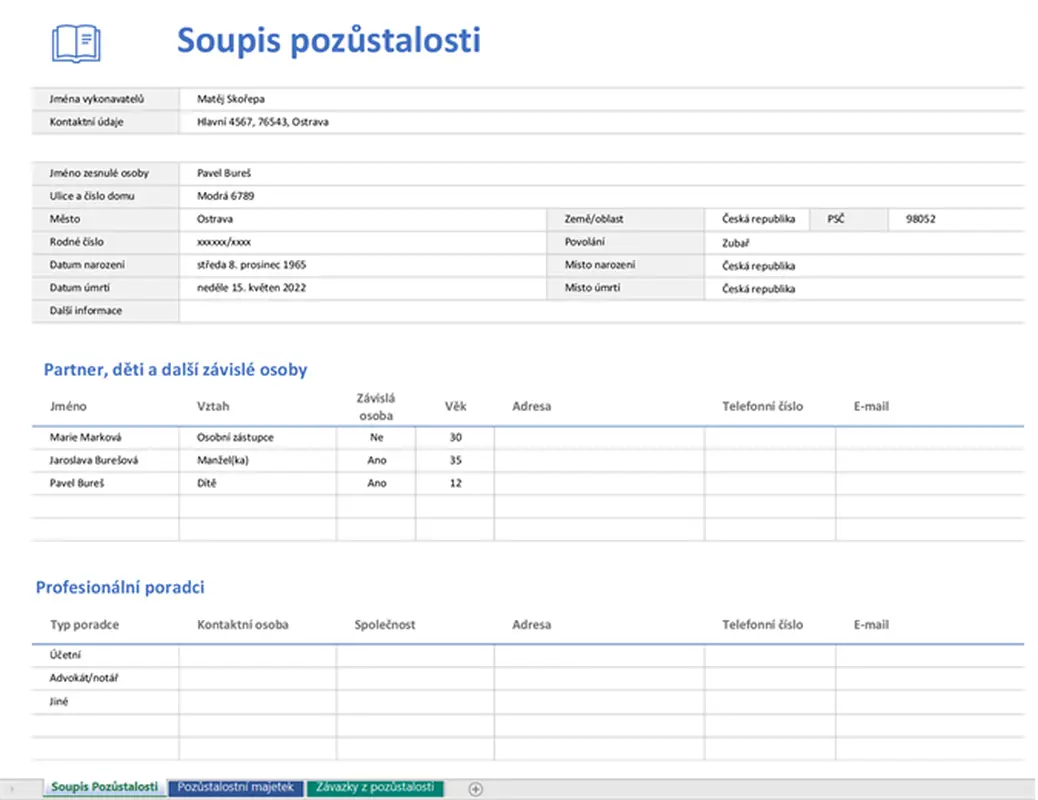Select the Místo narození value Česká republika
Screen dimensions: 1038x800
point(865,266)
